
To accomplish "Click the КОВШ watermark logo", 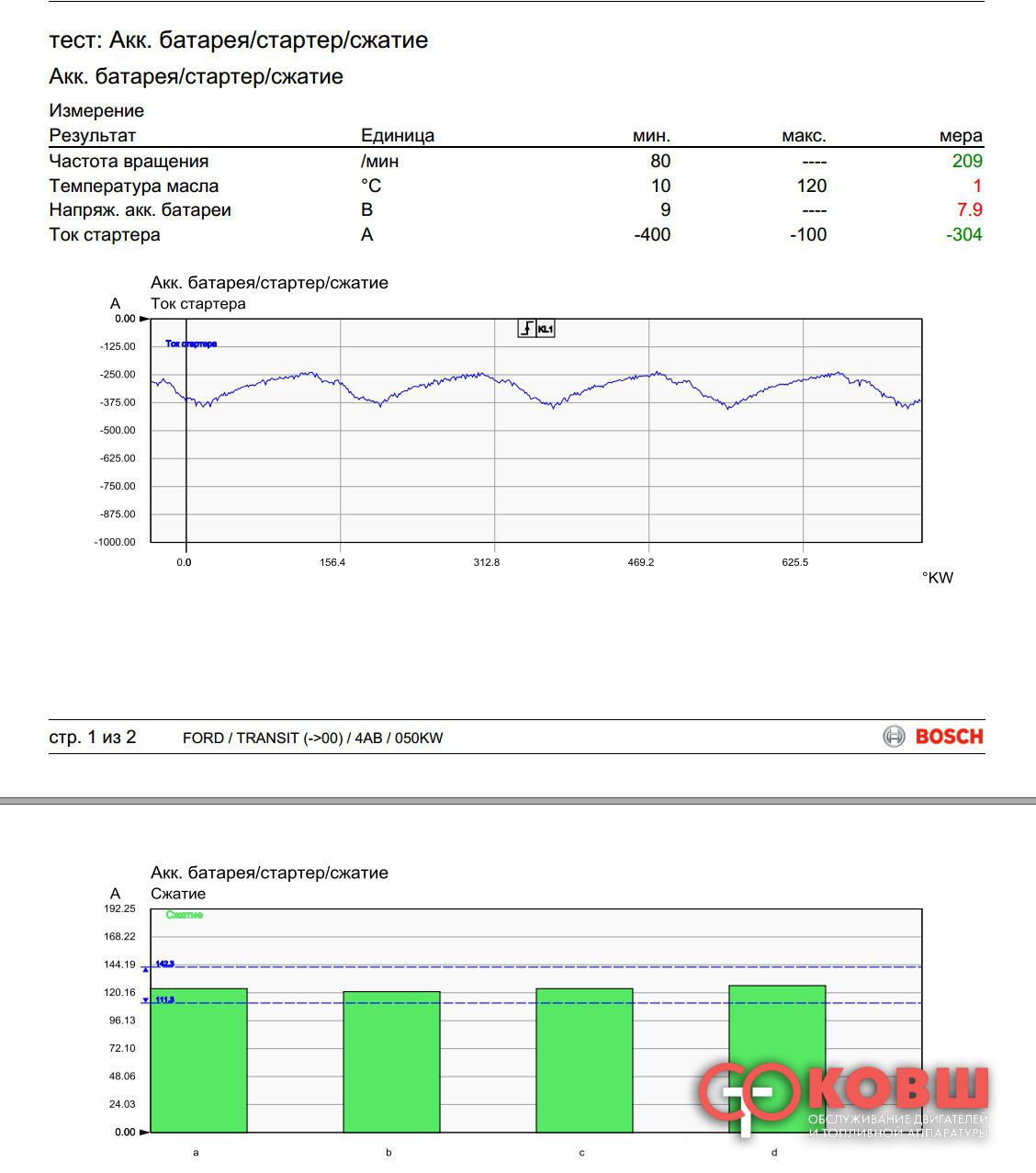I will coord(843,1100).
